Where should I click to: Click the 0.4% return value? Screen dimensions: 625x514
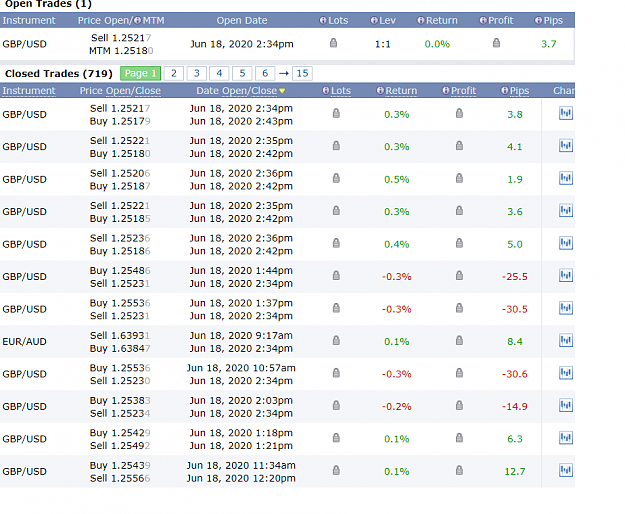(x=397, y=244)
